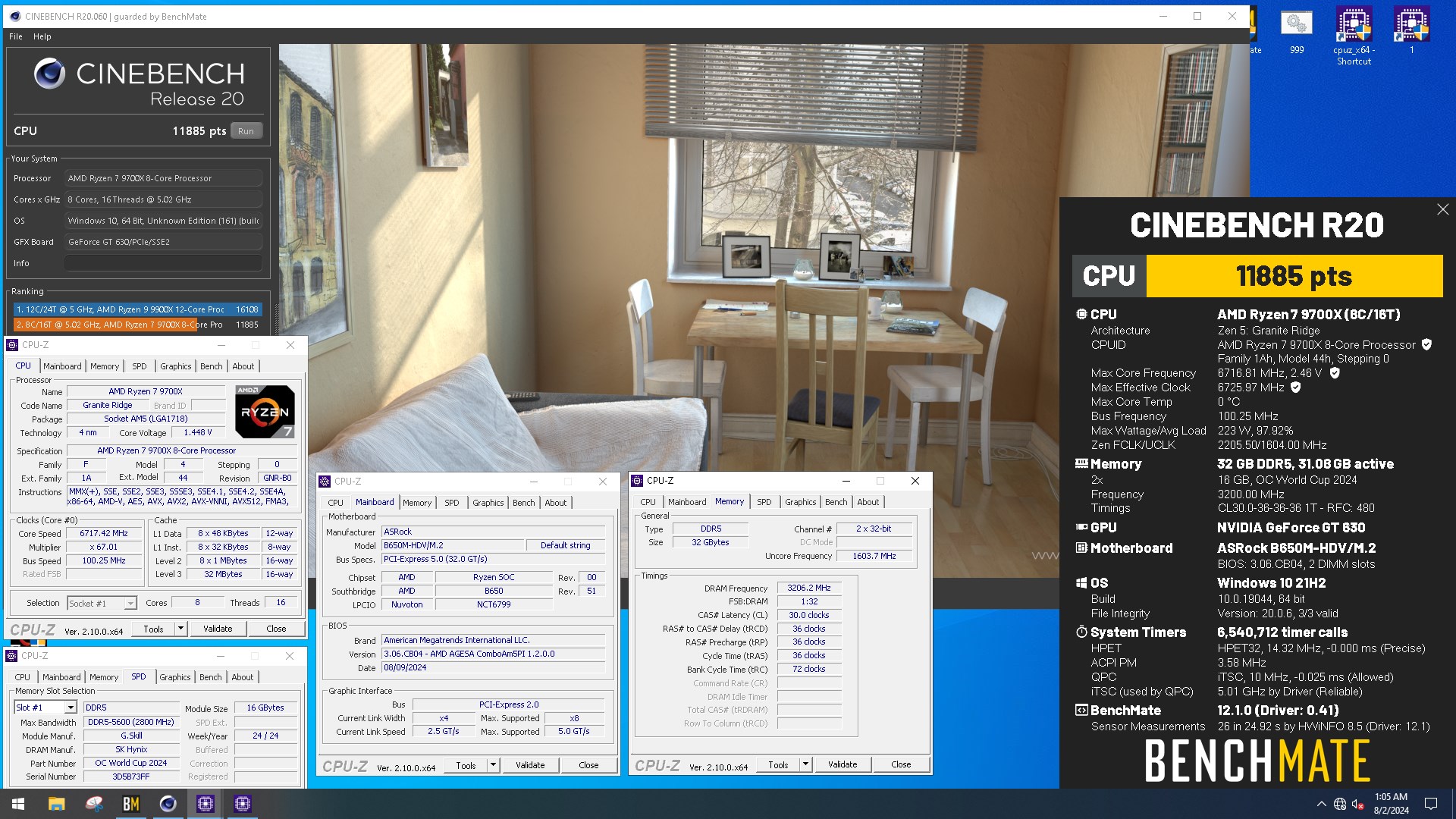
Task: Click the CPU chip icon in BenchMate panel
Action: [1081, 314]
